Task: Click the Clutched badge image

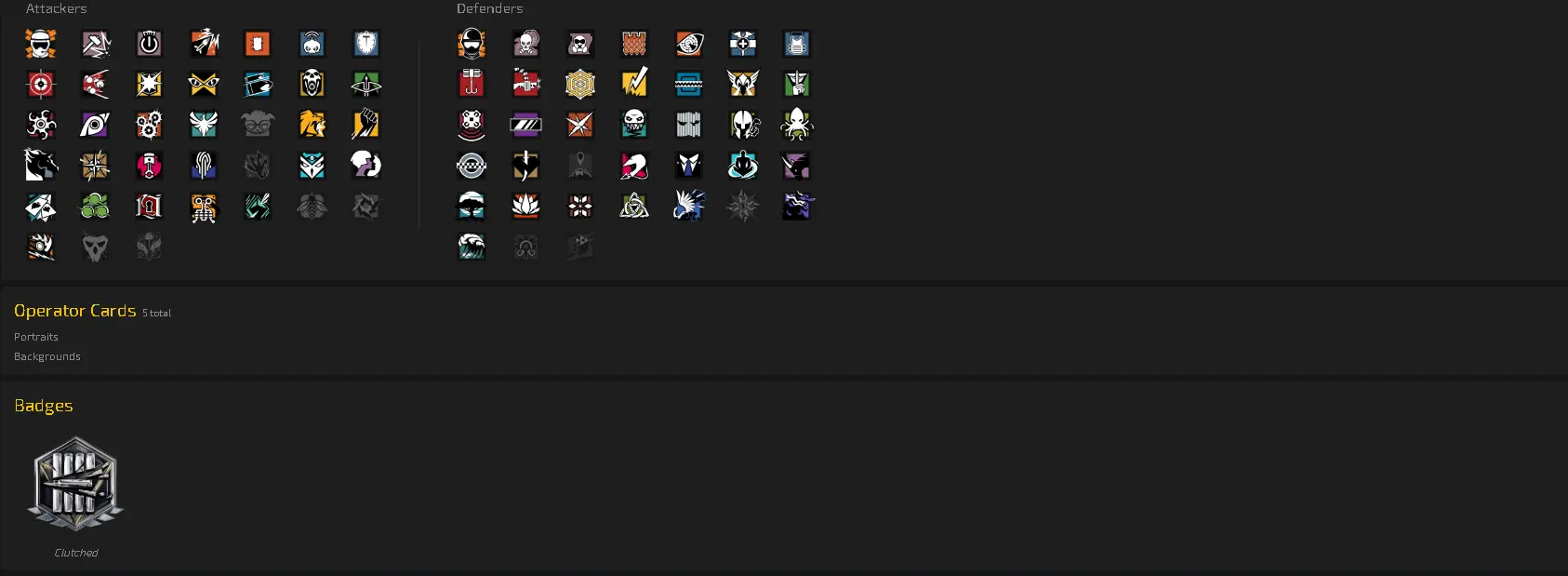Action: pyautogui.click(x=76, y=484)
